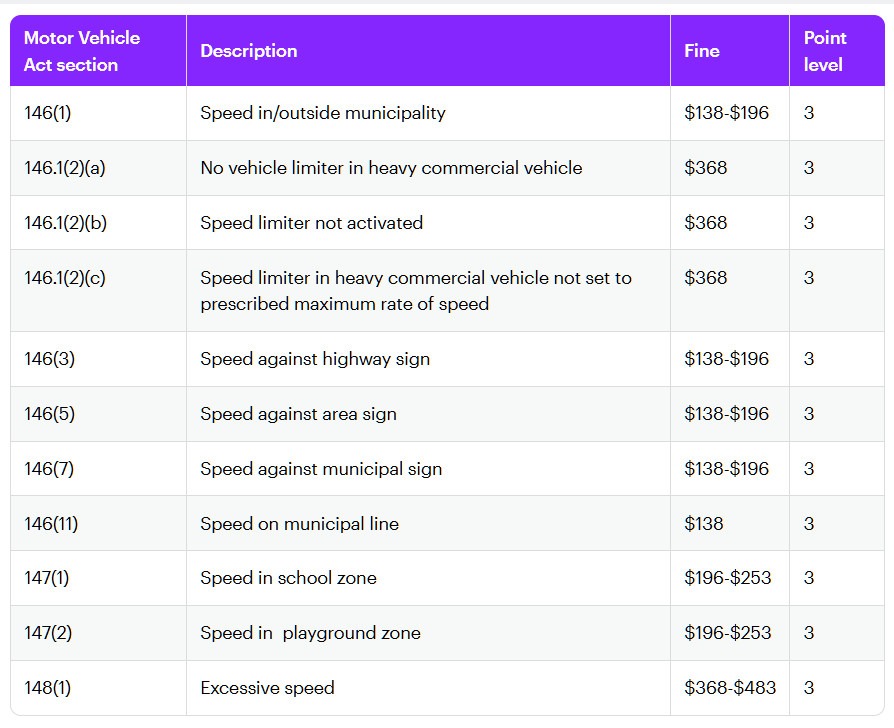Select 'Speed limiter not activated' text

pos(311,223)
